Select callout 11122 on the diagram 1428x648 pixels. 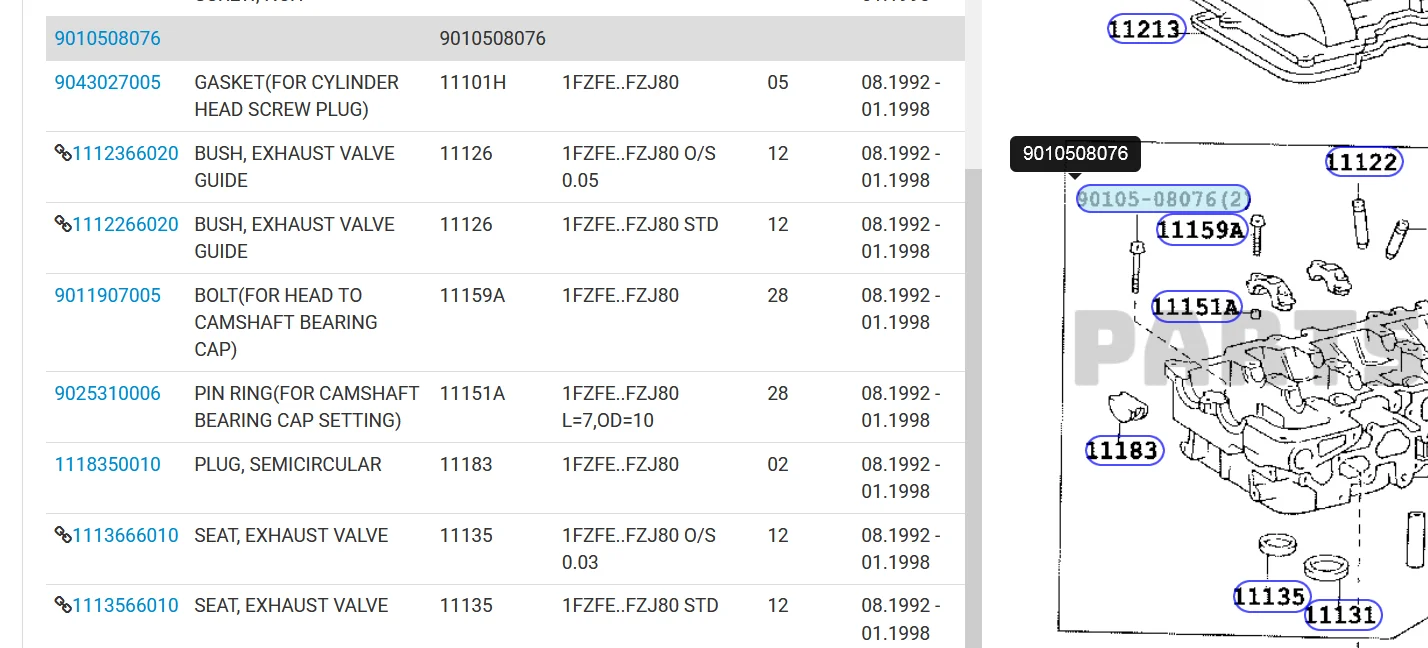pyautogui.click(x=1363, y=162)
